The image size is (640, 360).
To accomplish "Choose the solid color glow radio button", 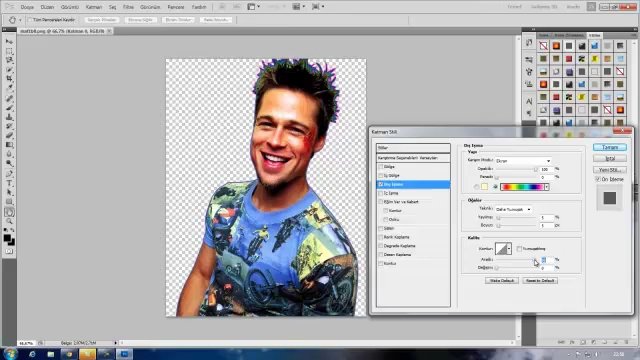I will tap(476, 187).
